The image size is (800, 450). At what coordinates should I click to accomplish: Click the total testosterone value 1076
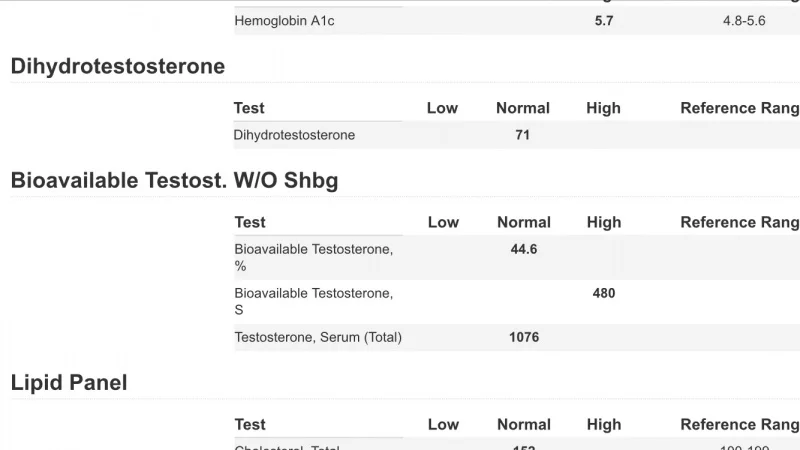[524, 337]
